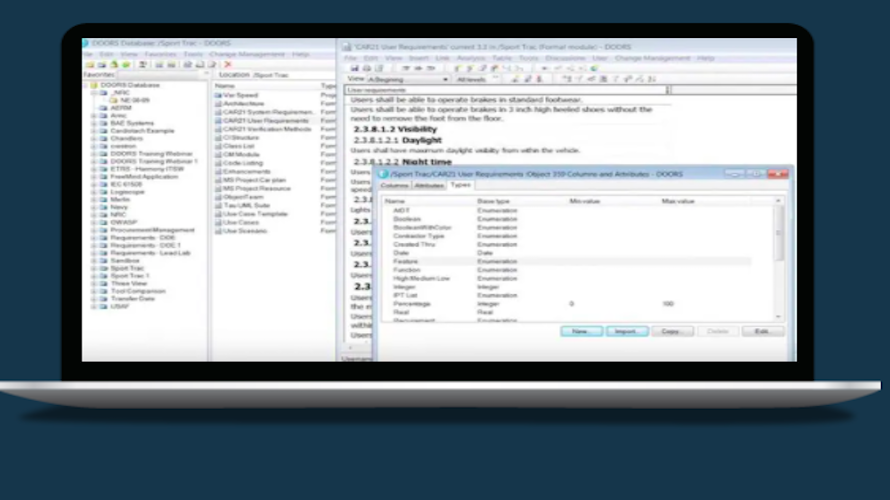Viewport: 890px width, 500px height.
Task: Click the red X delete icon in database toolbar
Action: pyautogui.click(x=228, y=65)
